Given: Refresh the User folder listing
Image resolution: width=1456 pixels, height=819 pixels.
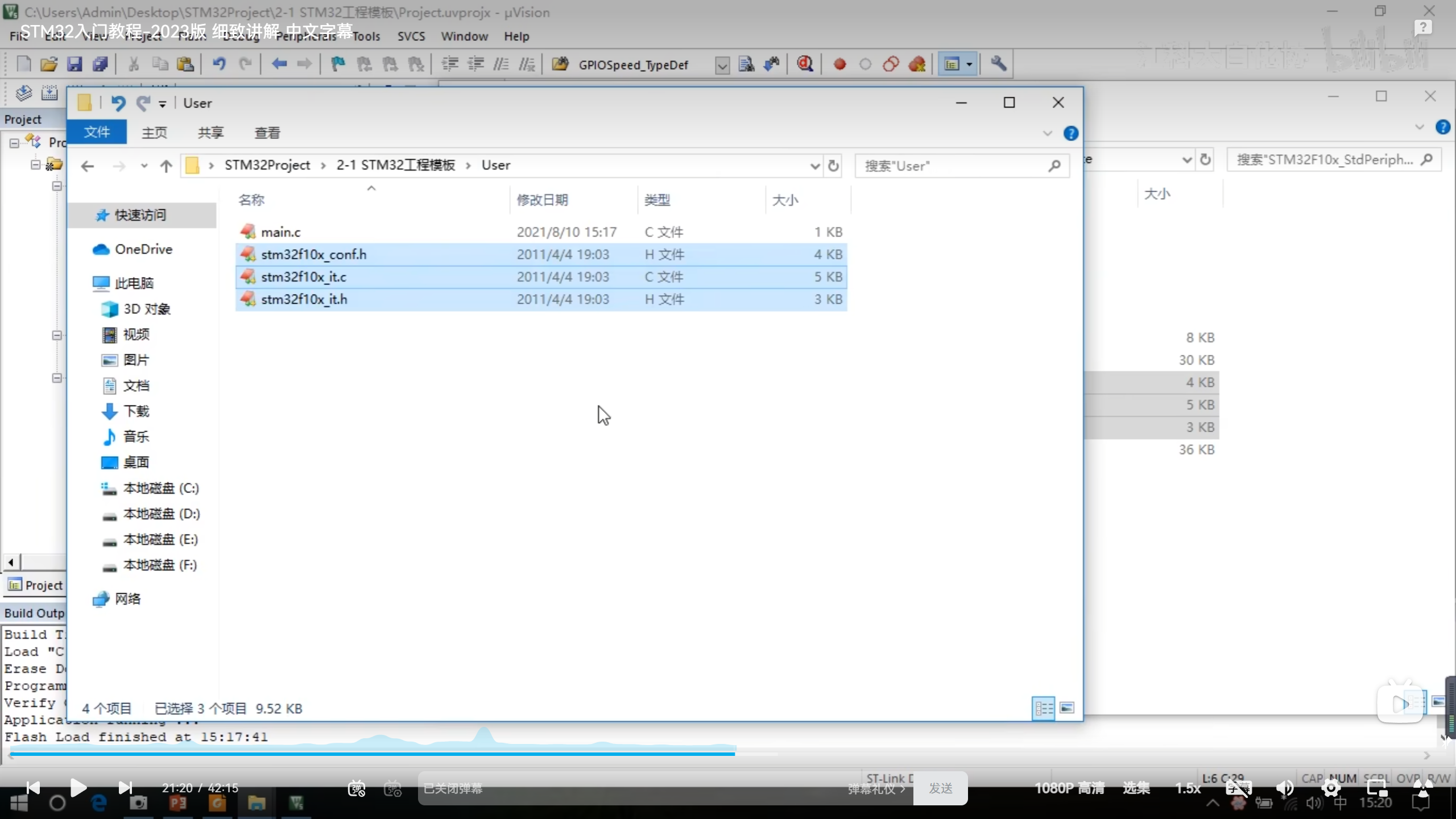Looking at the screenshot, I should (833, 166).
